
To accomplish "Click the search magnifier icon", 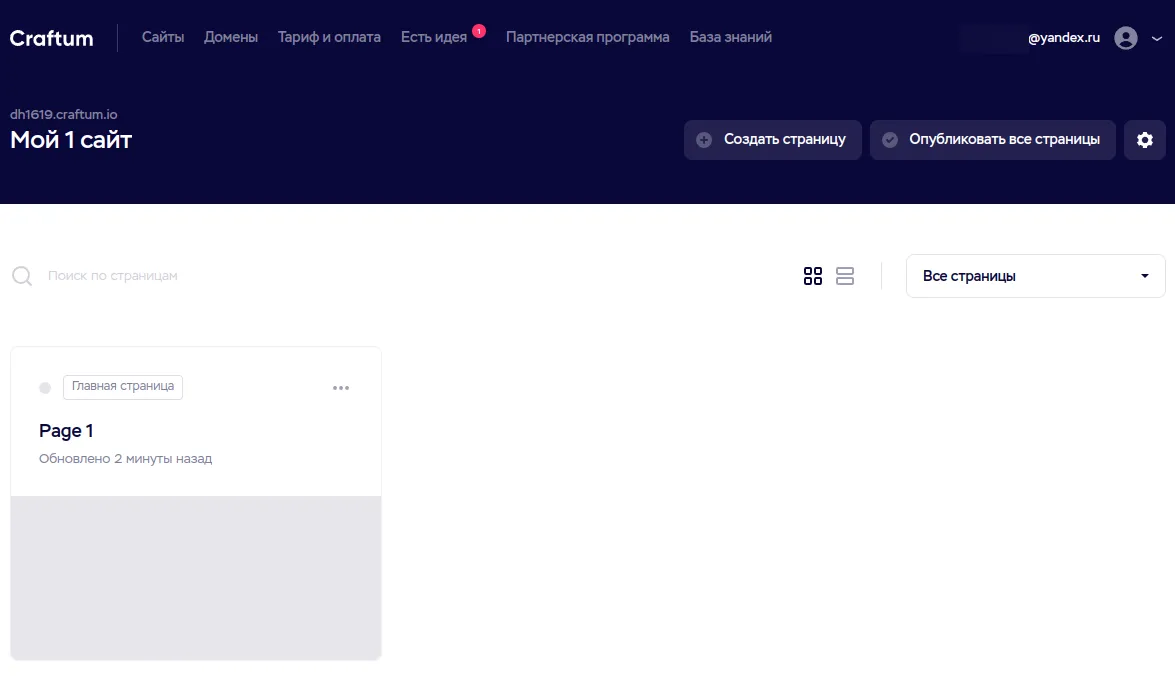I will click(22, 276).
